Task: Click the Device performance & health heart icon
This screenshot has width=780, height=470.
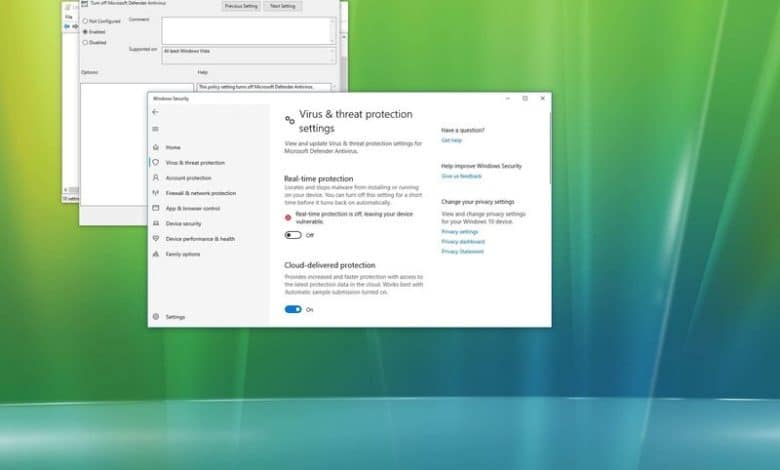Action: point(156,239)
